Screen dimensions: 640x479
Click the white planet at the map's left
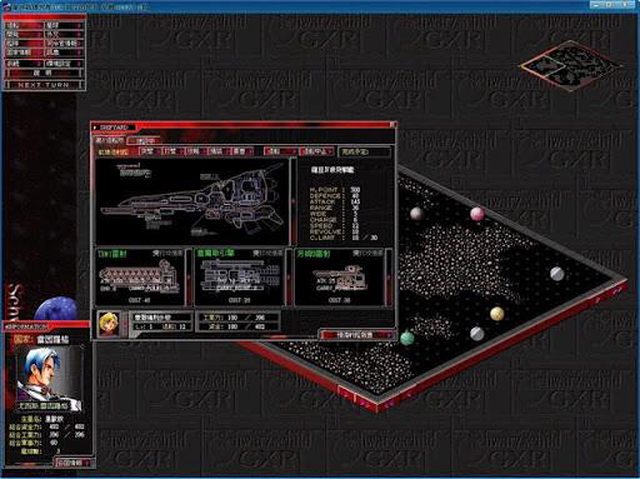pyautogui.click(x=415, y=213)
